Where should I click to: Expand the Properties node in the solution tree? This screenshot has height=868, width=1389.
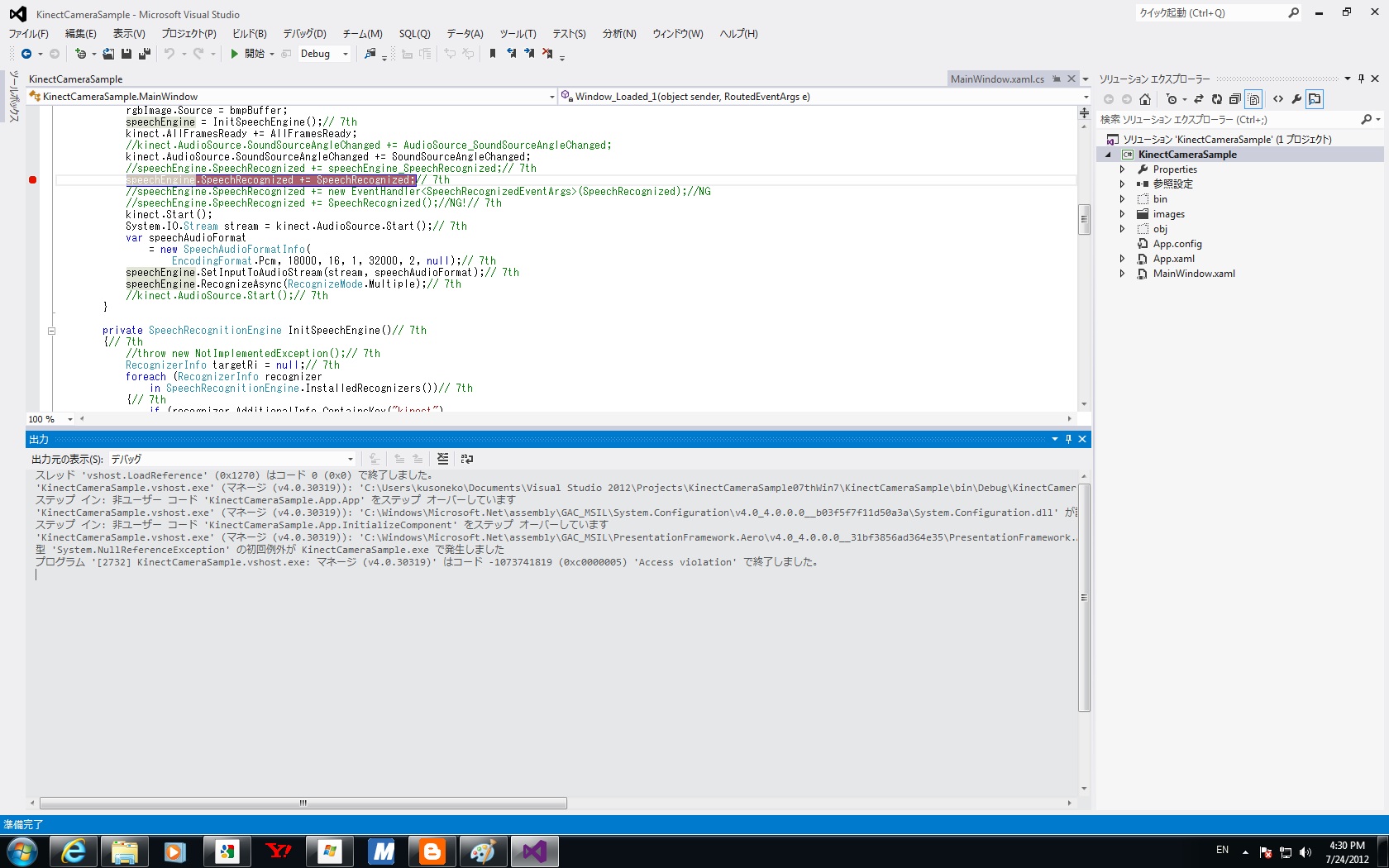click(1122, 169)
